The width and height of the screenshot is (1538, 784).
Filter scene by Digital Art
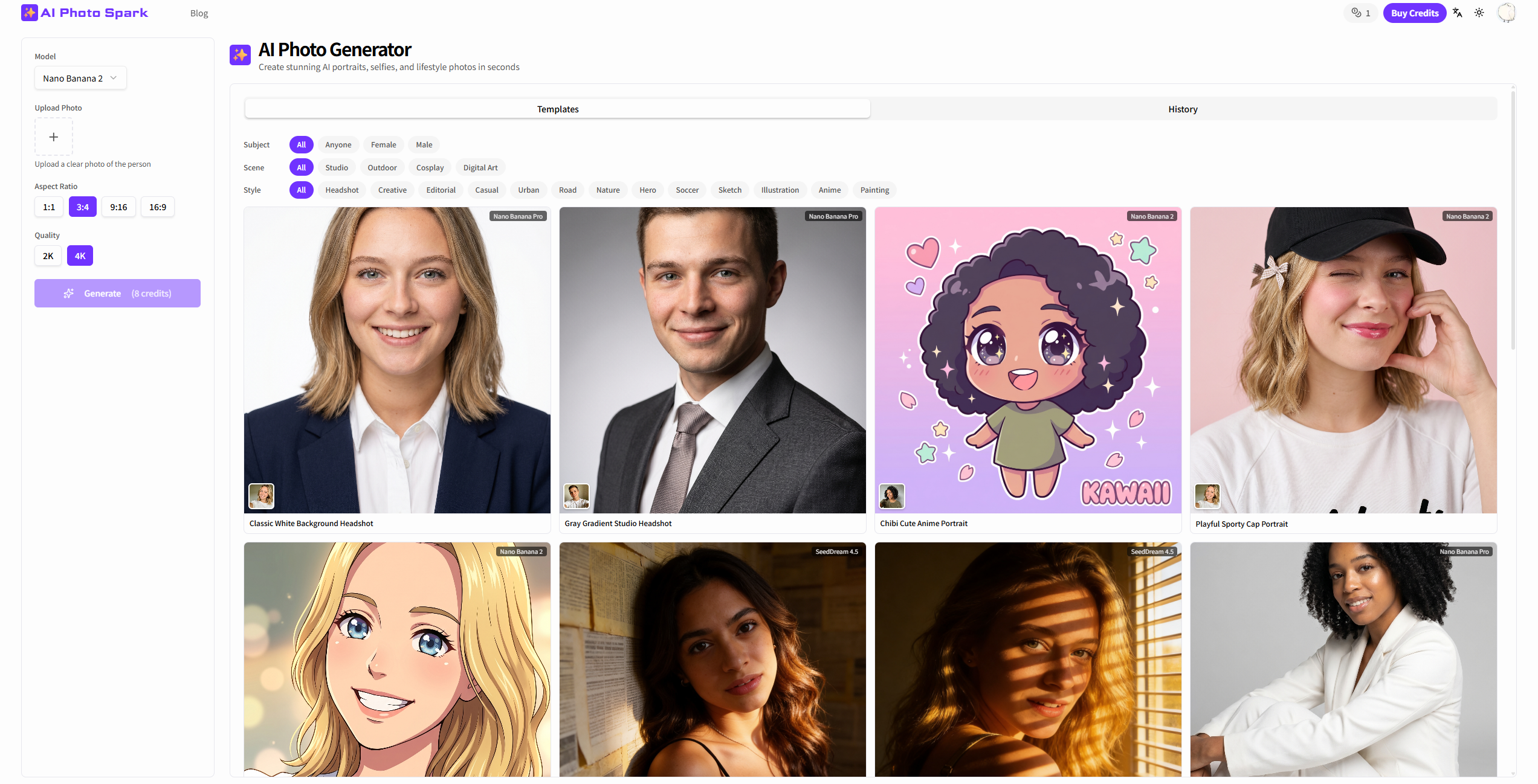point(481,168)
